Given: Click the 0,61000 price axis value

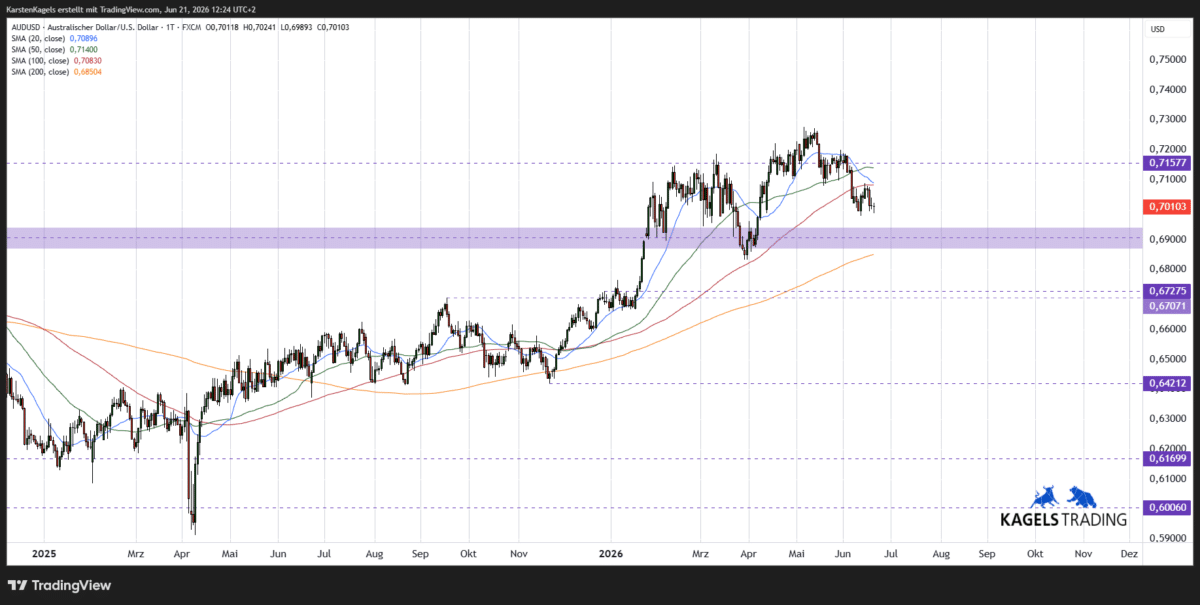Looking at the screenshot, I should pos(1168,478).
